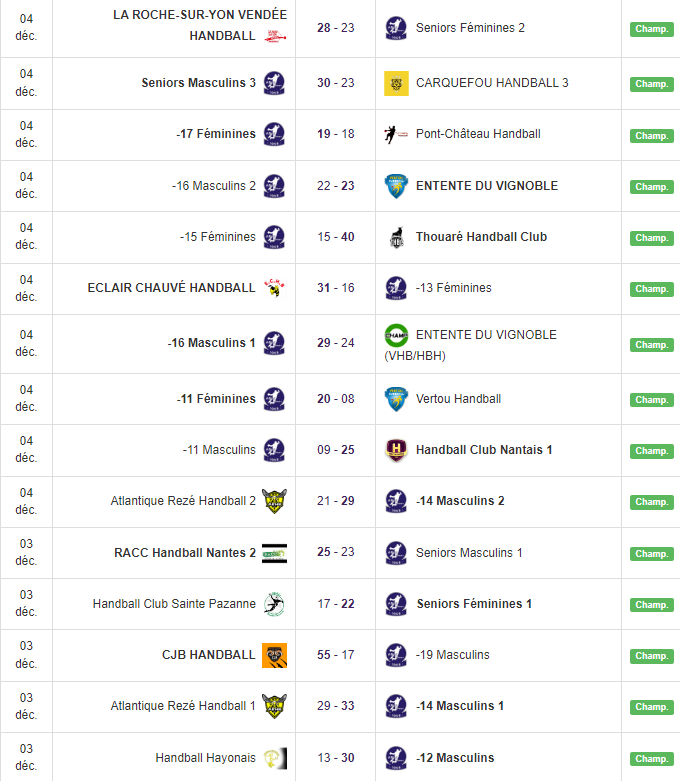Open the Seniors Féminines 1 team link
This screenshot has width=680, height=781.
click(x=473, y=604)
